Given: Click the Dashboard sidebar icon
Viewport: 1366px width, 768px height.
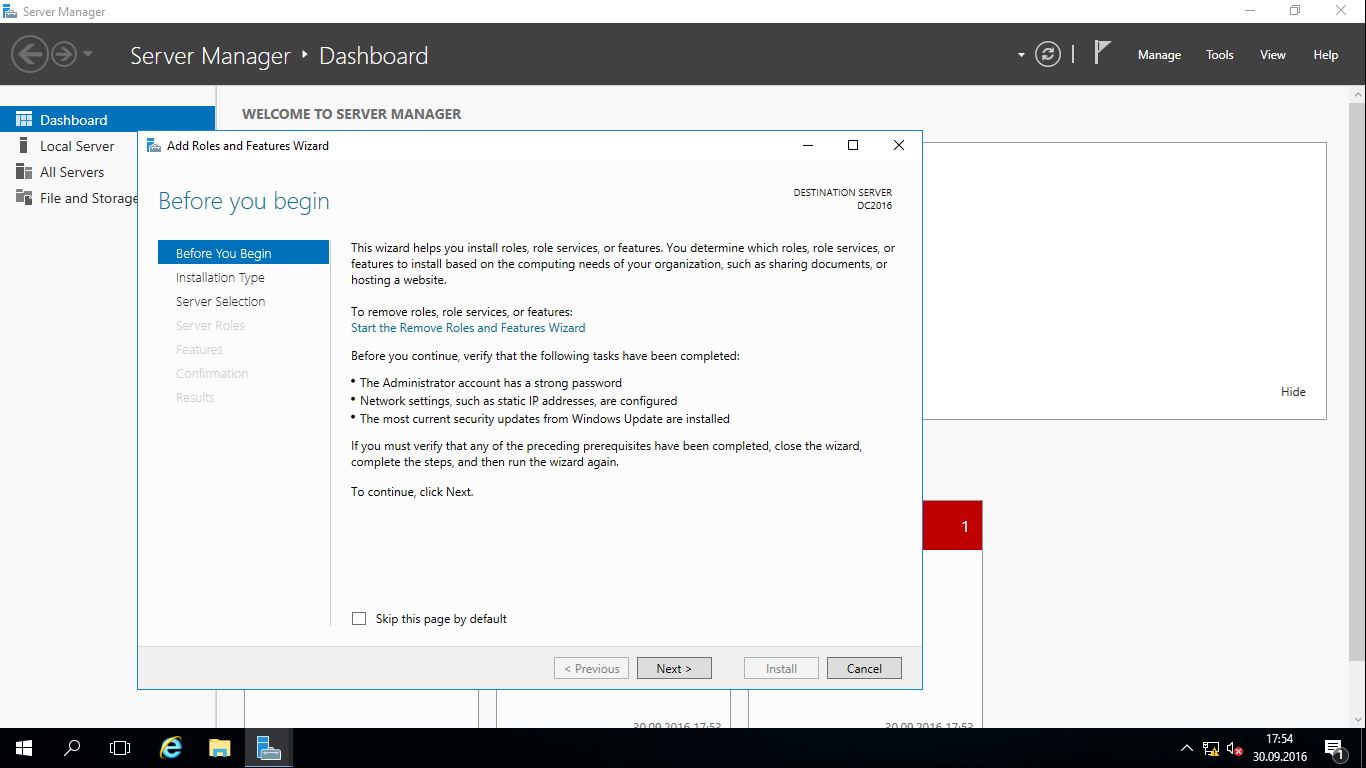Looking at the screenshot, I should (24, 119).
